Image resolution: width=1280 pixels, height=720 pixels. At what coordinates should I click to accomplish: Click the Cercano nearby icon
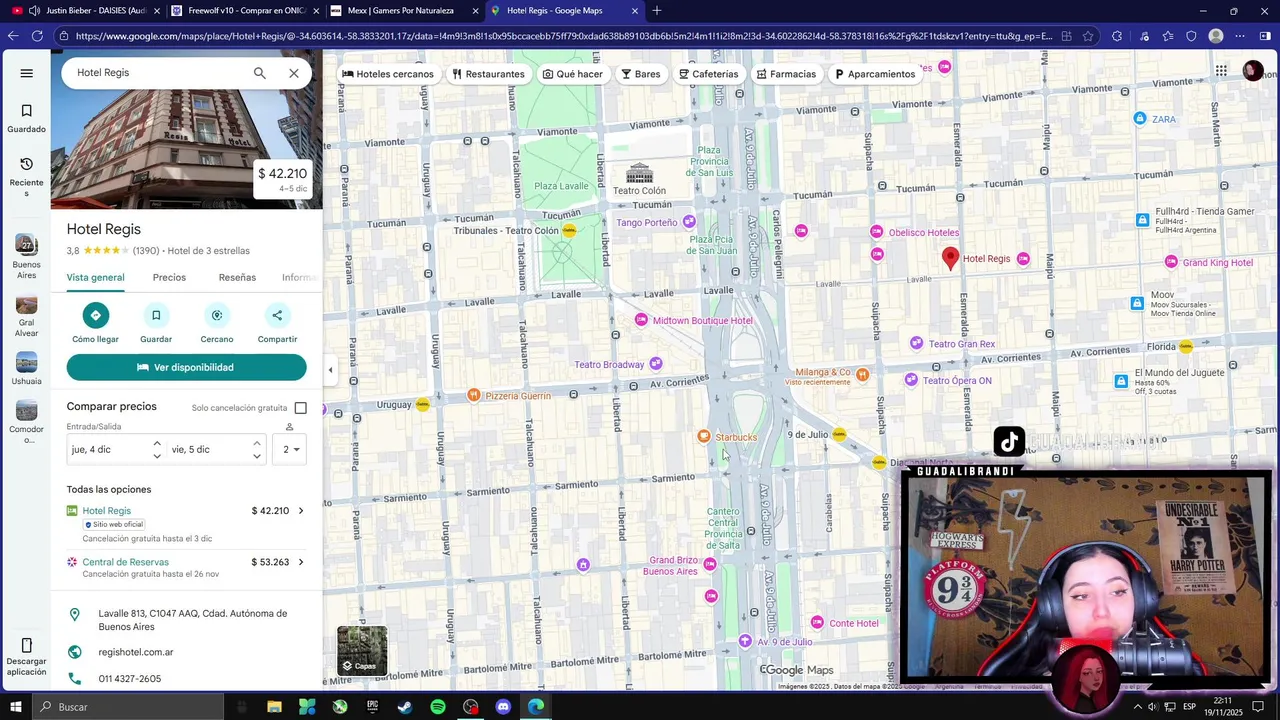pos(217,315)
